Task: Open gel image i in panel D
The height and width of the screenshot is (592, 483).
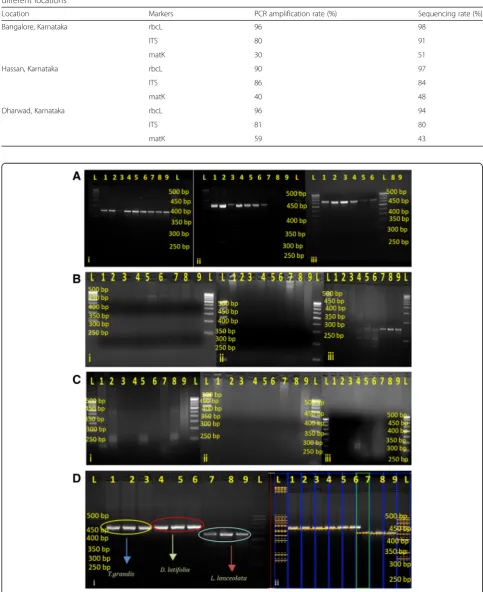Action: [x=177, y=530]
